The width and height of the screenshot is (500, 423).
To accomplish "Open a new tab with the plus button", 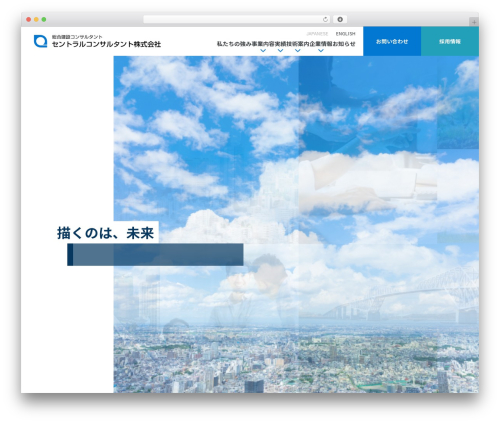I will [474, 22].
